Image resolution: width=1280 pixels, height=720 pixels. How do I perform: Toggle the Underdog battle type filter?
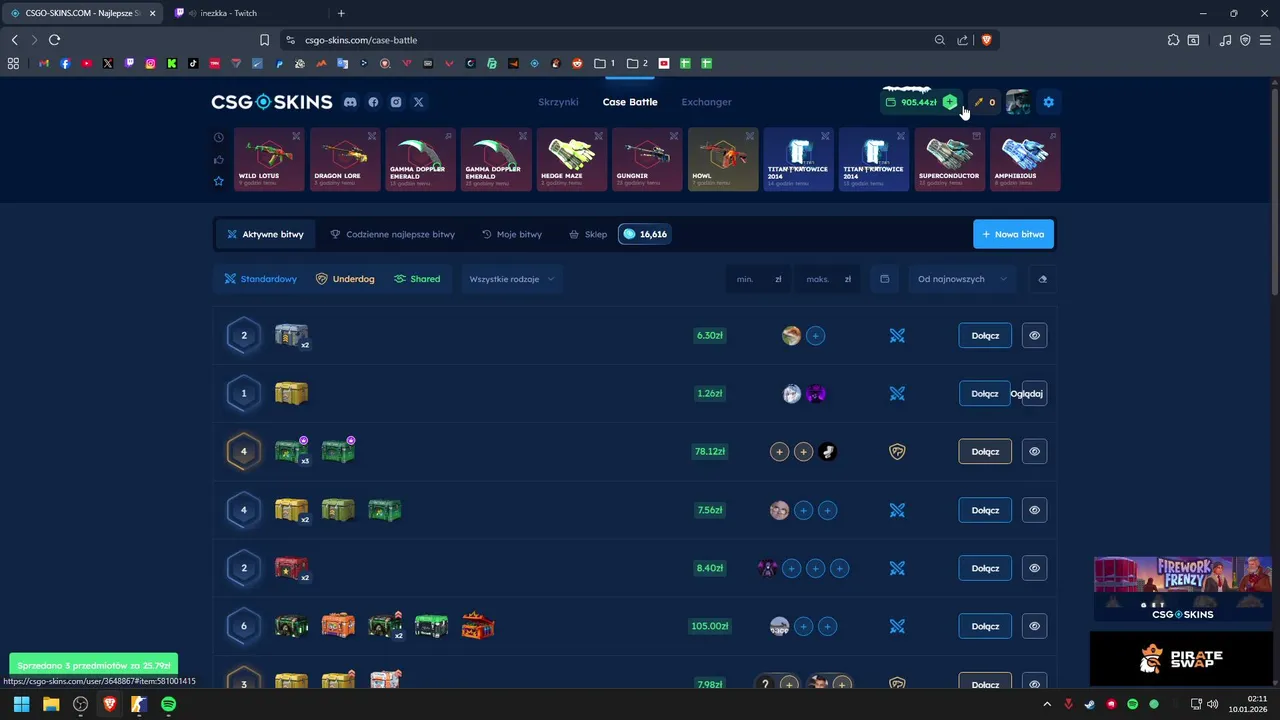click(345, 279)
